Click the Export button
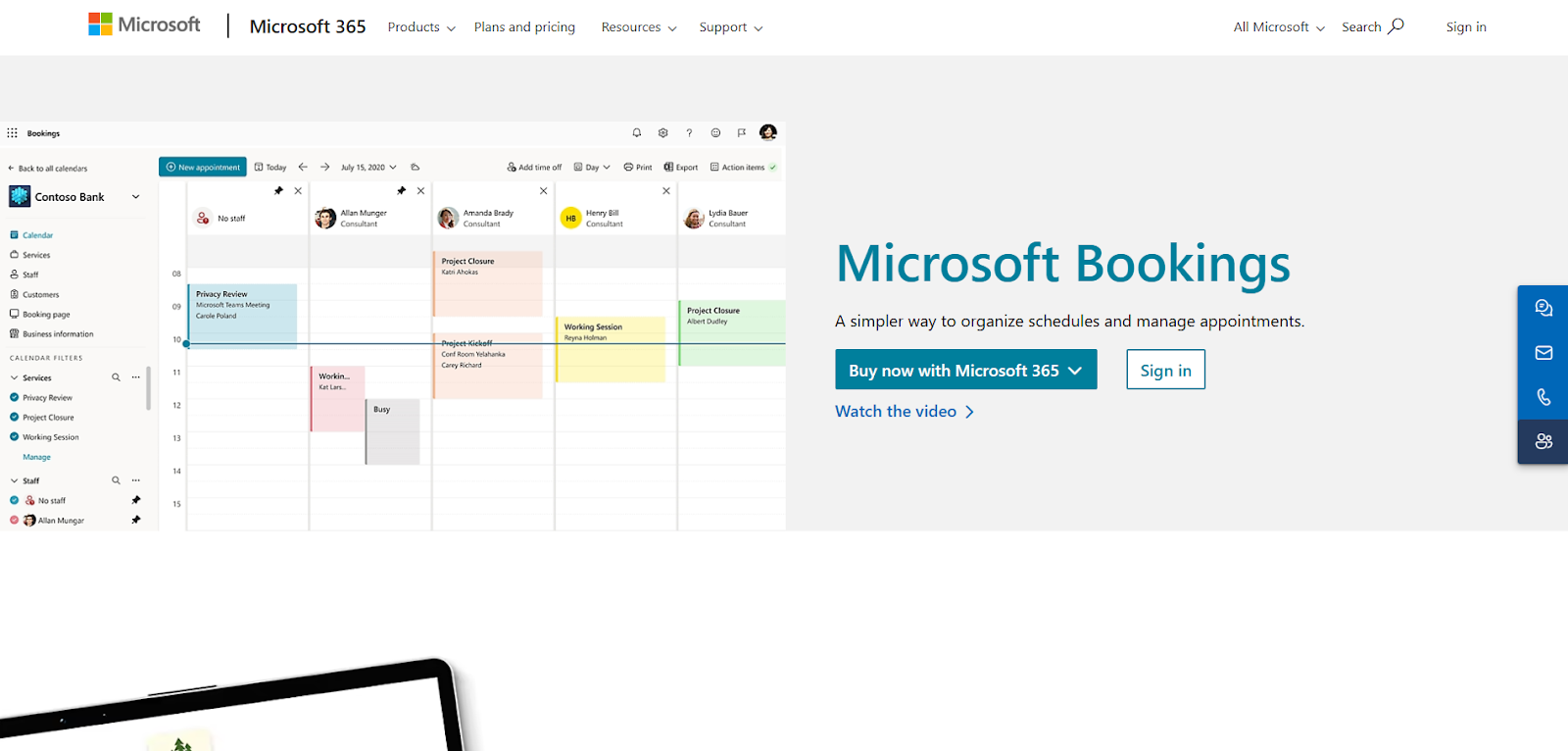 [681, 167]
